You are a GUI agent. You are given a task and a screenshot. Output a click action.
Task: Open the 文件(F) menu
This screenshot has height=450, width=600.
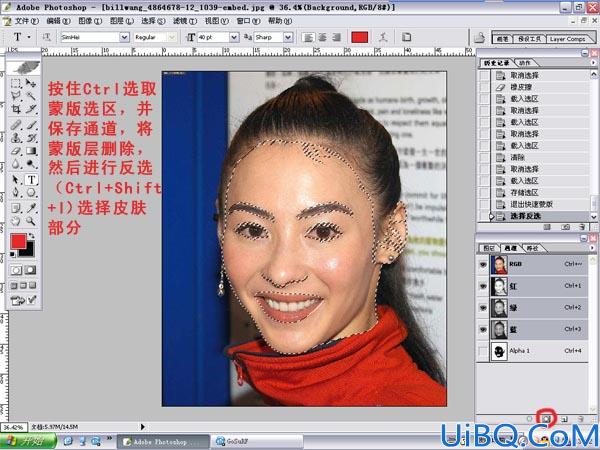click(x=26, y=21)
